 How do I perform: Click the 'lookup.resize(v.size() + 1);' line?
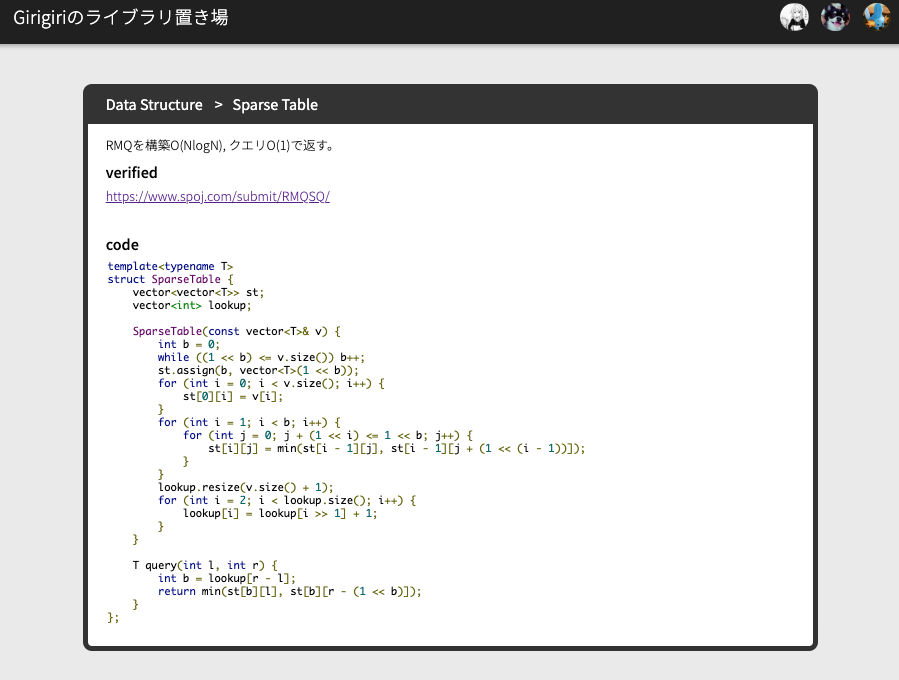[x=246, y=487]
